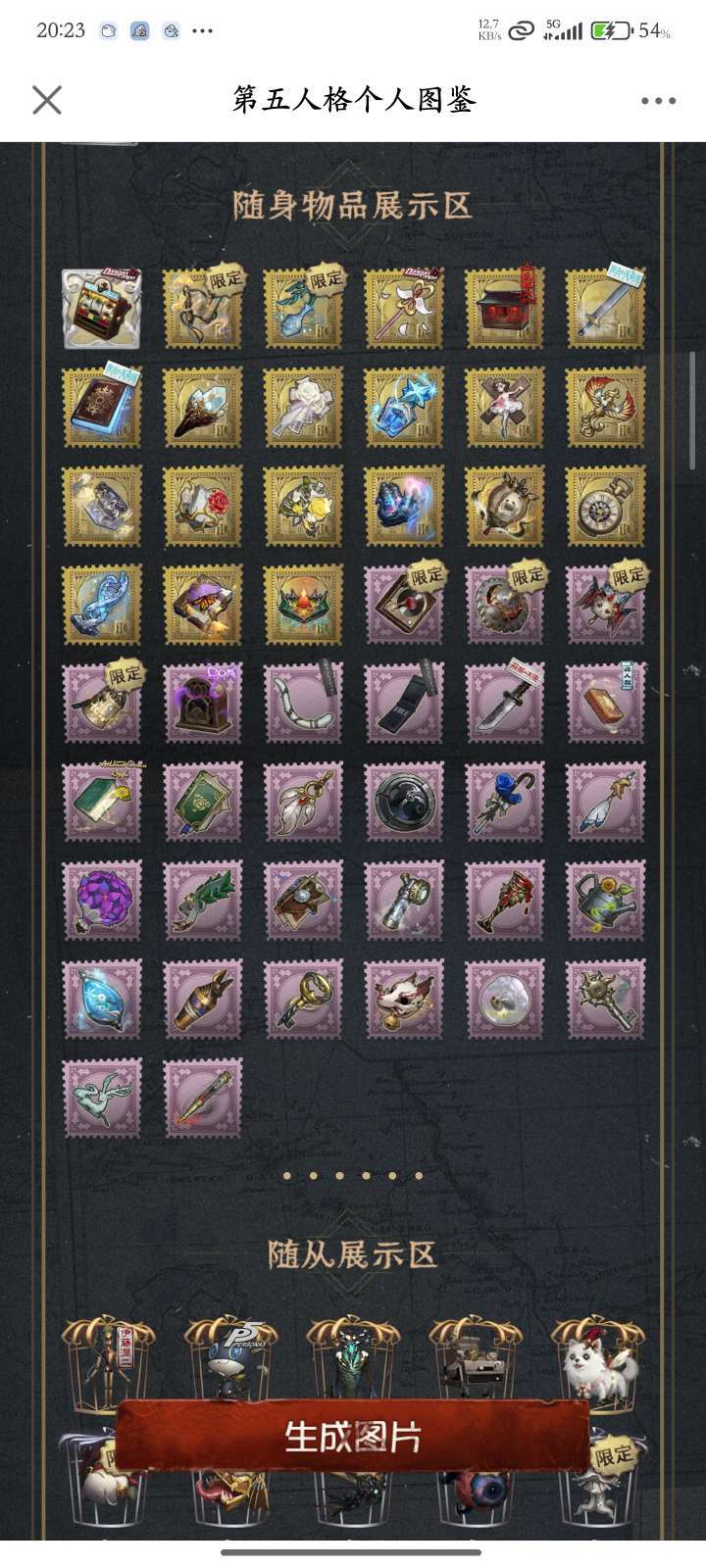Tap the dagger knife accessory stamp
The width and height of the screenshot is (706, 1568).
(x=504, y=703)
